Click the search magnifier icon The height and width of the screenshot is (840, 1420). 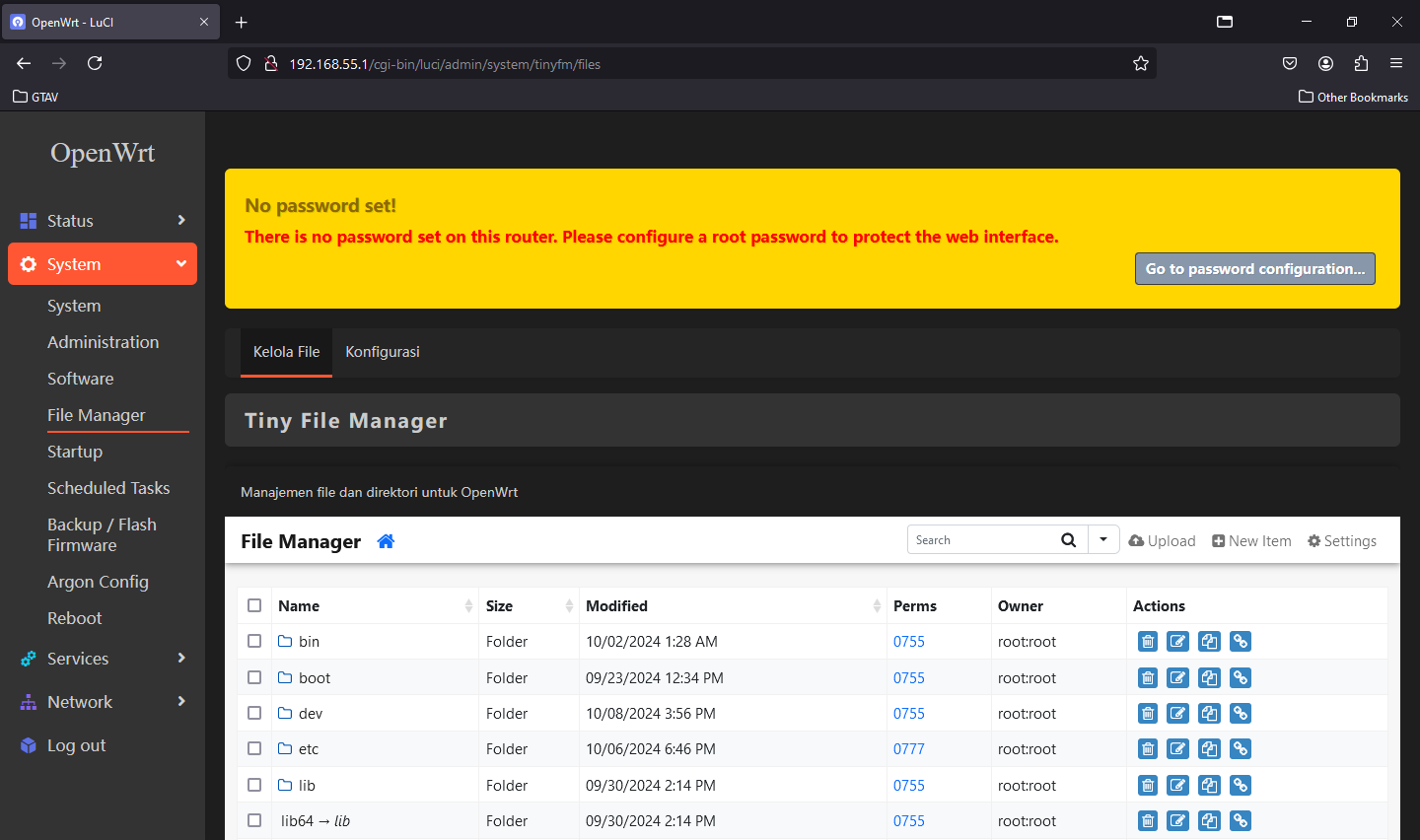click(x=1068, y=540)
